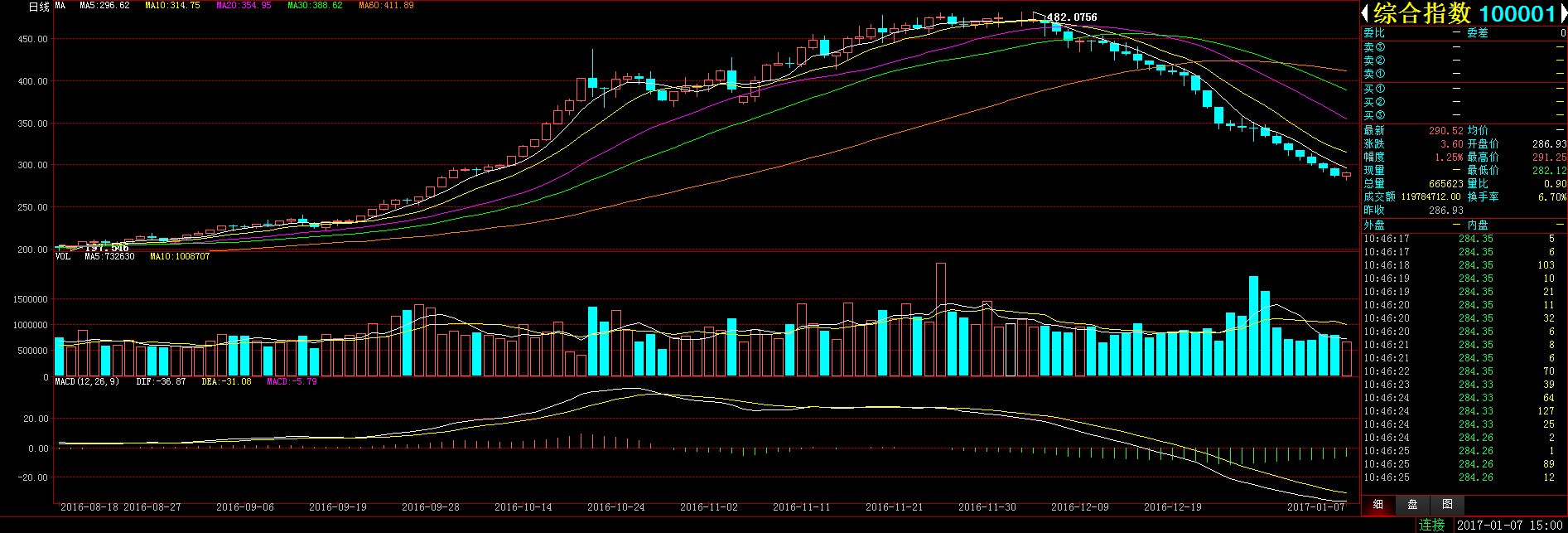The image size is (1568, 533).
Task: Click the 2016-09-28 date on time axis
Action: click(431, 507)
